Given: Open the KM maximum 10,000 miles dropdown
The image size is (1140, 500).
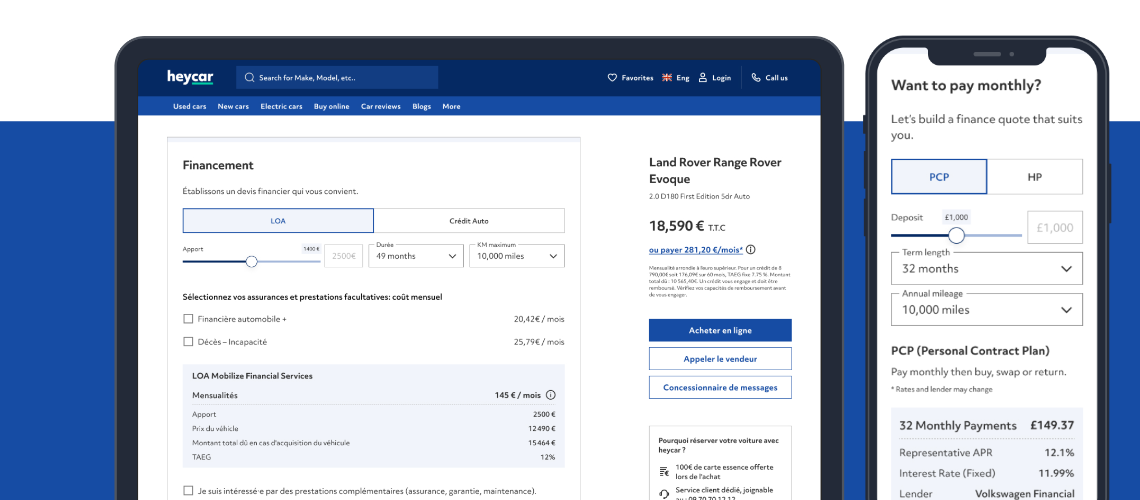Looking at the screenshot, I should point(517,256).
